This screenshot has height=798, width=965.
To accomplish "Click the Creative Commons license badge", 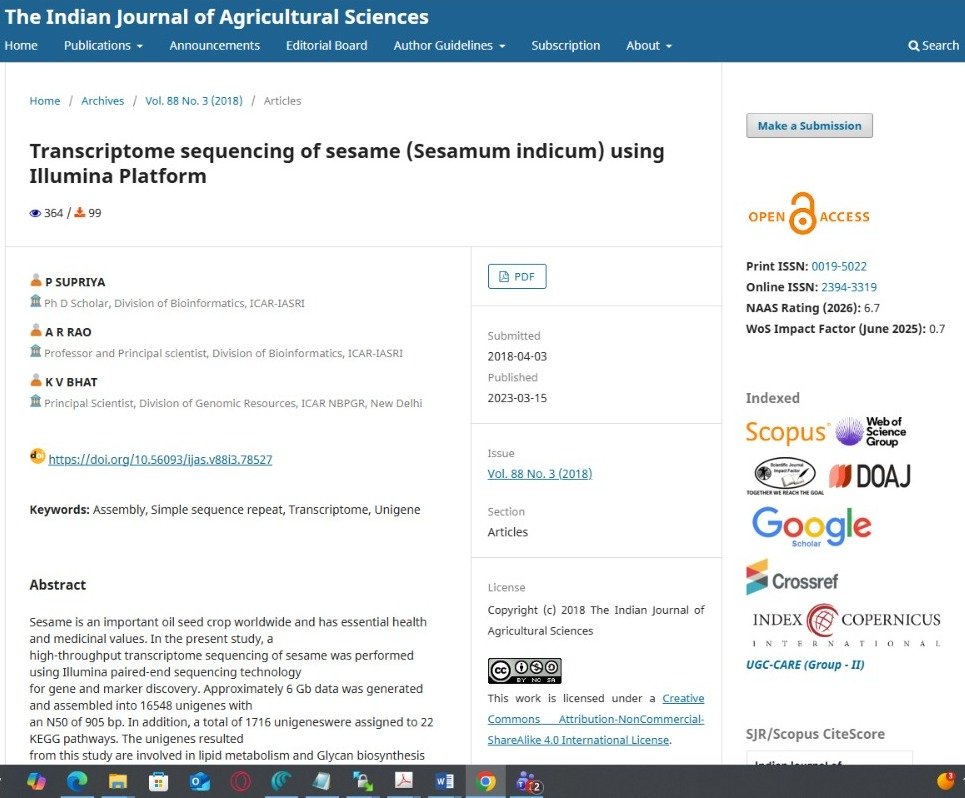I will (x=524, y=670).
